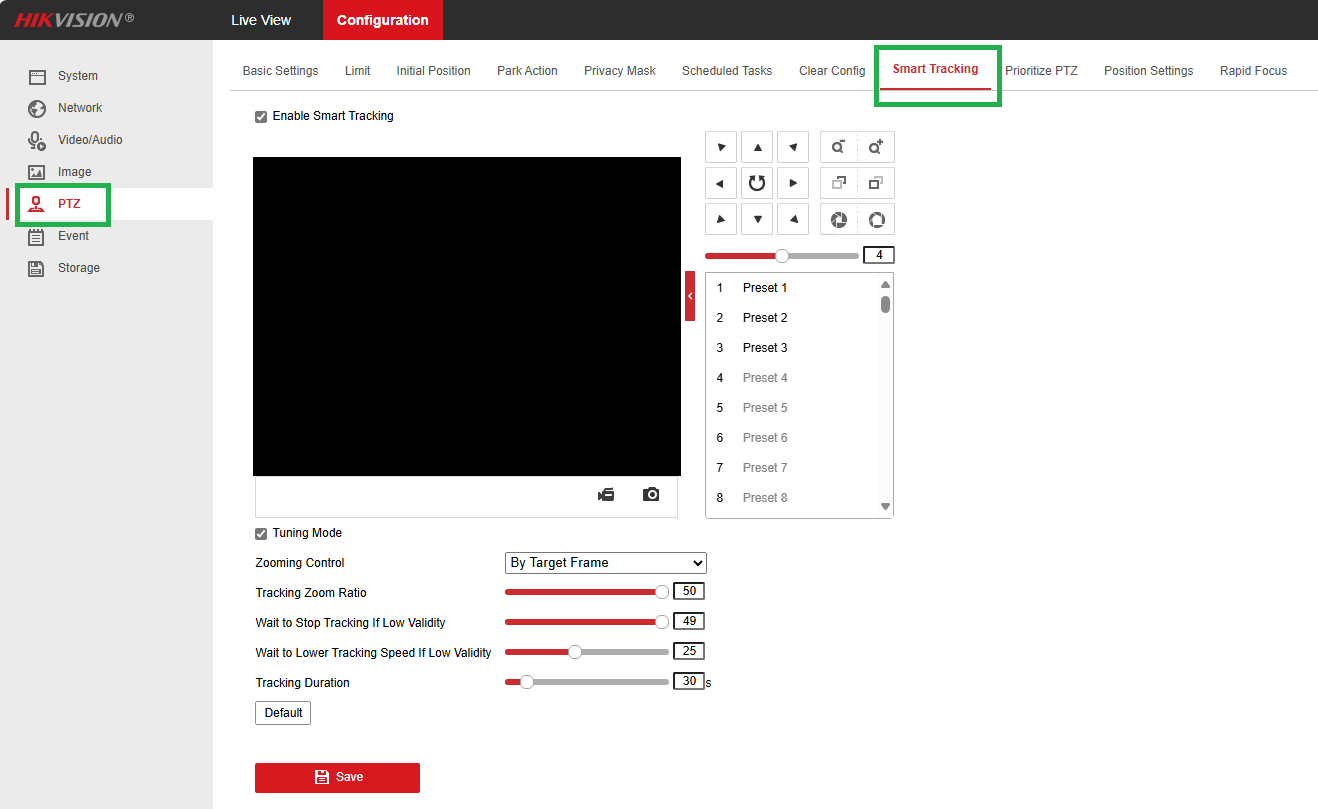Image resolution: width=1318 pixels, height=809 pixels.
Task: Open Network settings in the sidebar
Action: [x=79, y=107]
